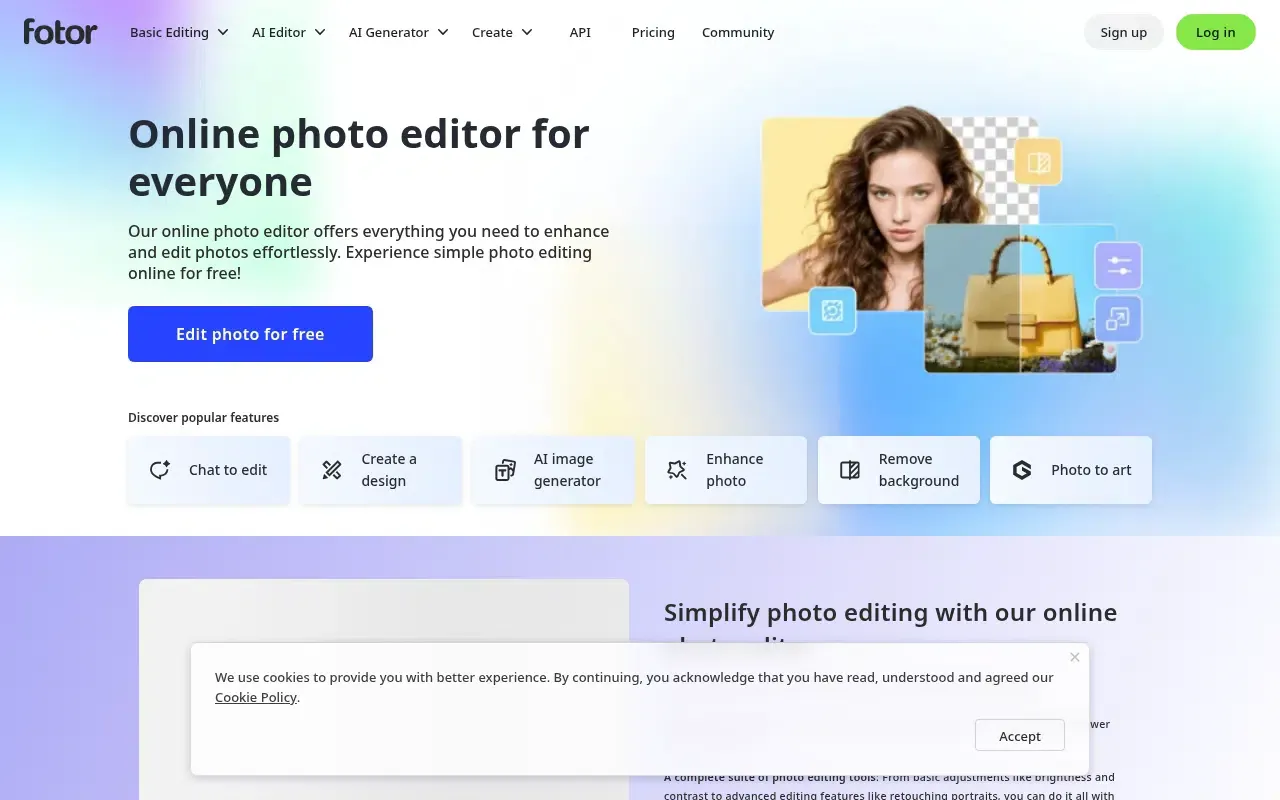Go to the Community page
1280x800 pixels.
pyautogui.click(x=738, y=32)
